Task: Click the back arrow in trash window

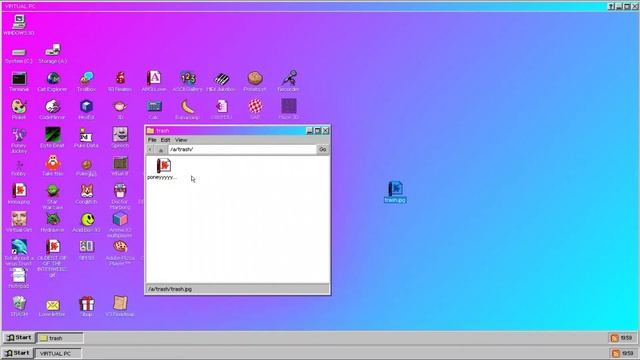Action: click(x=150, y=150)
